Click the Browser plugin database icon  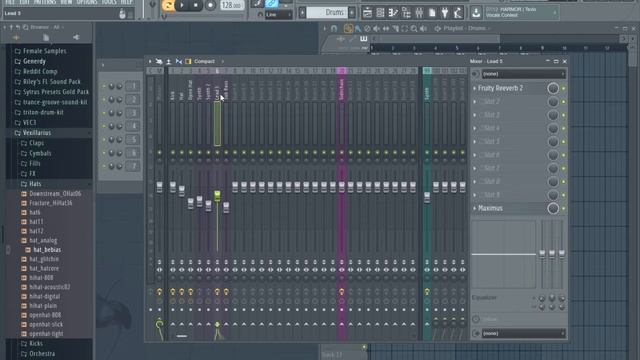click(76, 37)
